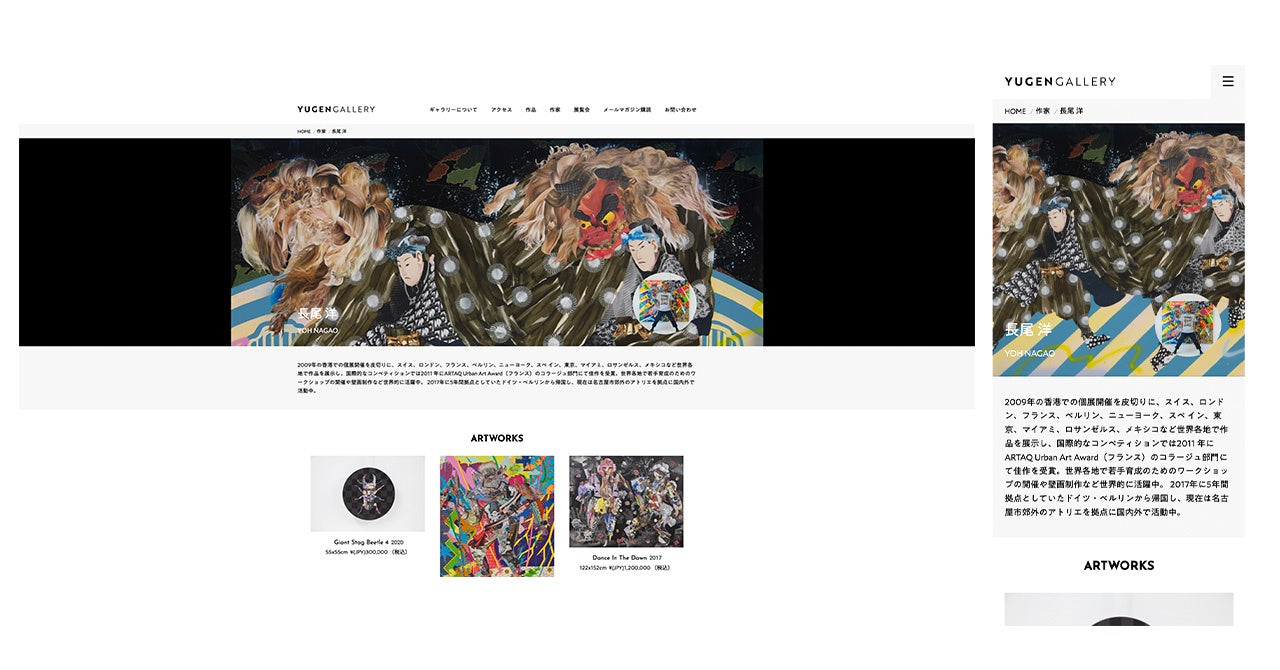The image size is (1280, 670).
Task: Open the お問い合わせ menu item
Action: coord(681,109)
